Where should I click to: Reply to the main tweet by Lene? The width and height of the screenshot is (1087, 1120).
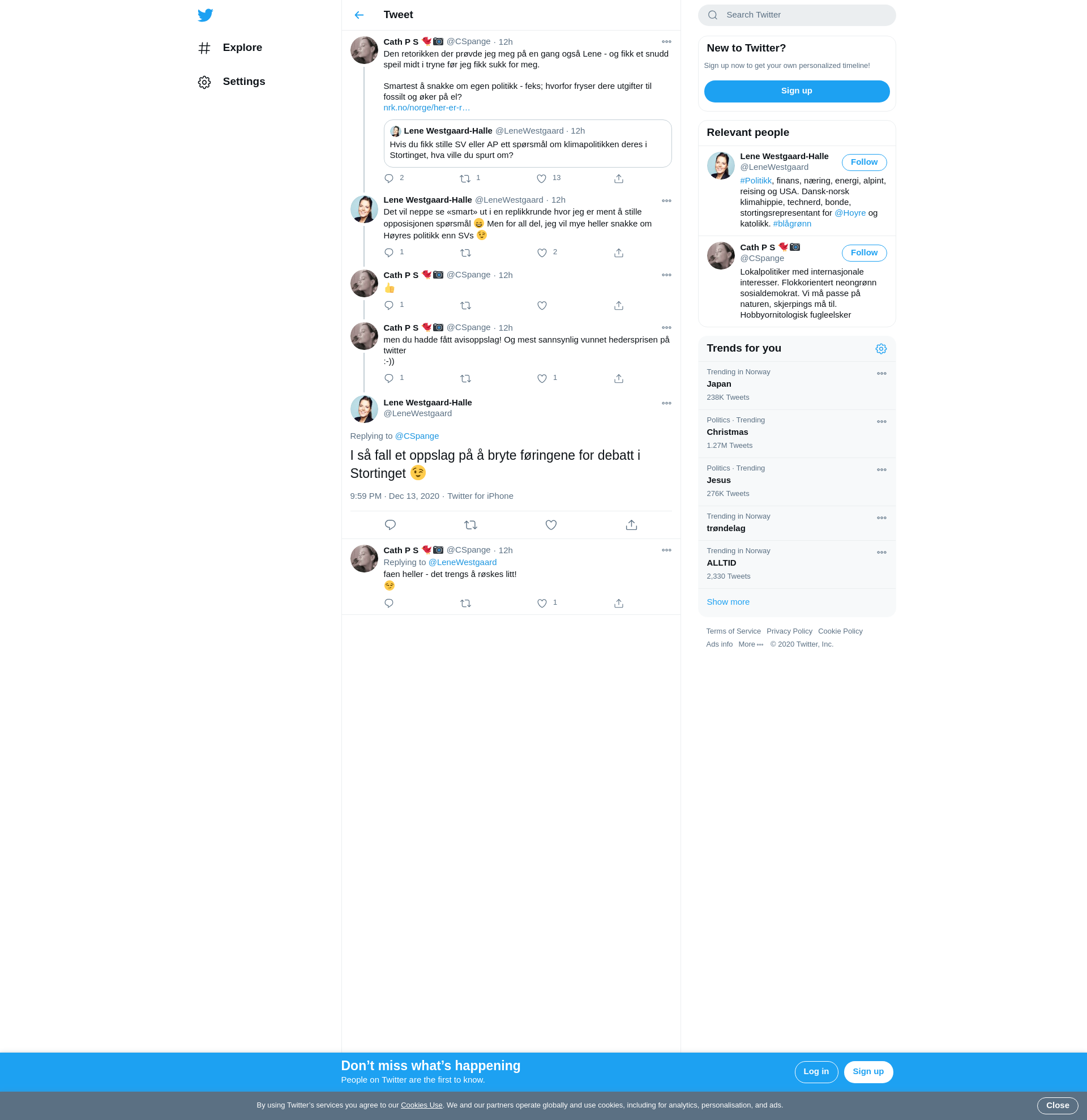click(x=390, y=524)
